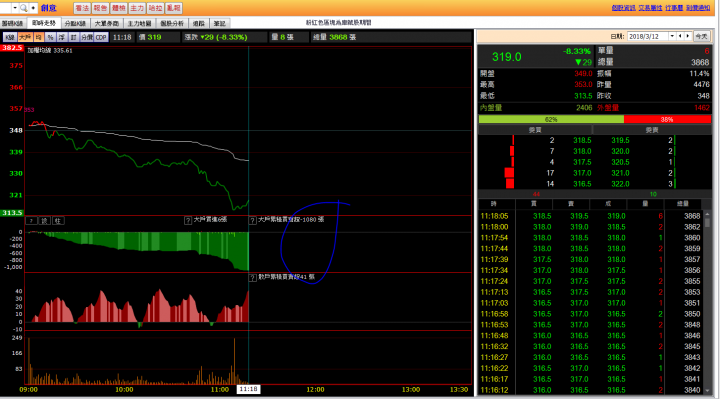
Task: Switch to the 即時走勢 tab
Action: click(x=44, y=23)
